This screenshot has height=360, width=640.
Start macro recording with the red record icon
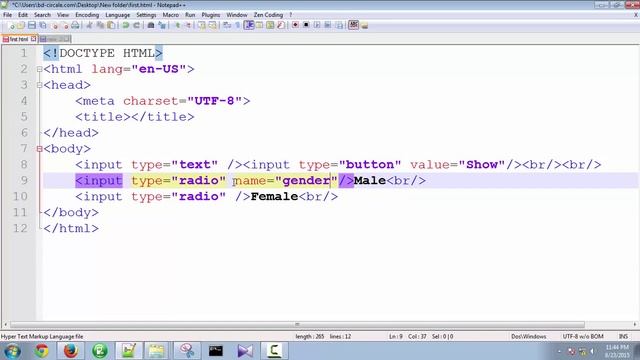pyautogui.click(x=296, y=25)
